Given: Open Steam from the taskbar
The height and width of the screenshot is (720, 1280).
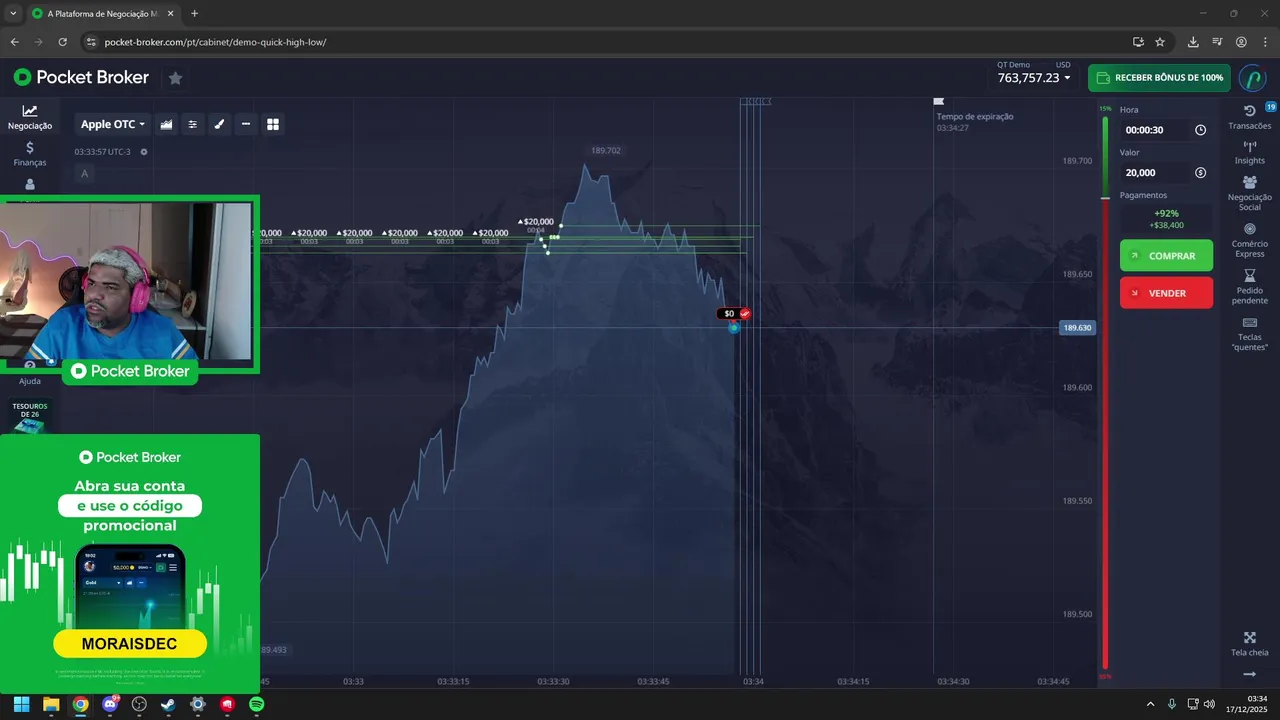Looking at the screenshot, I should point(168,704).
